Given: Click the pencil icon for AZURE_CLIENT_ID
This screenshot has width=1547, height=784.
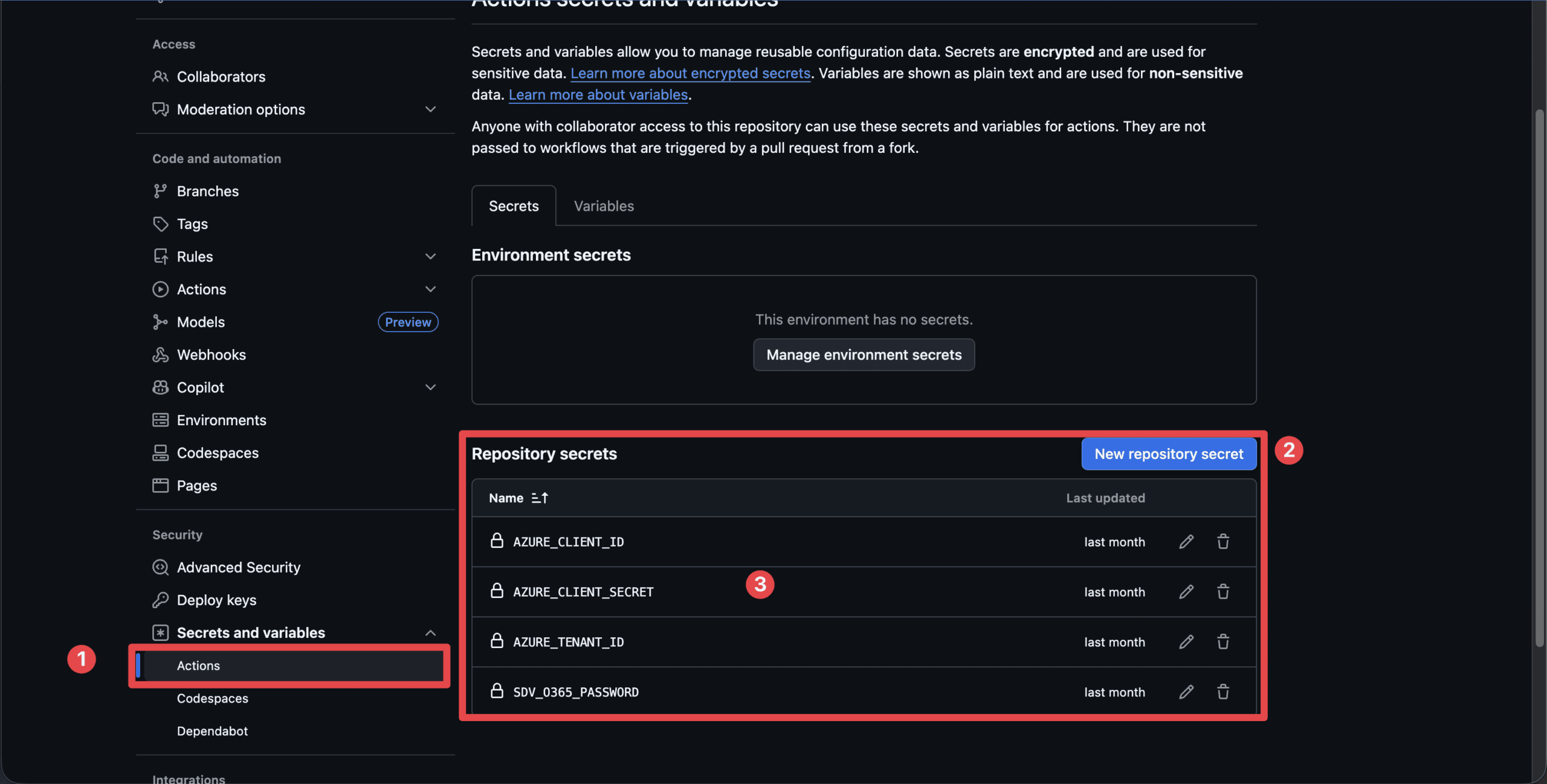Looking at the screenshot, I should click(1186, 541).
